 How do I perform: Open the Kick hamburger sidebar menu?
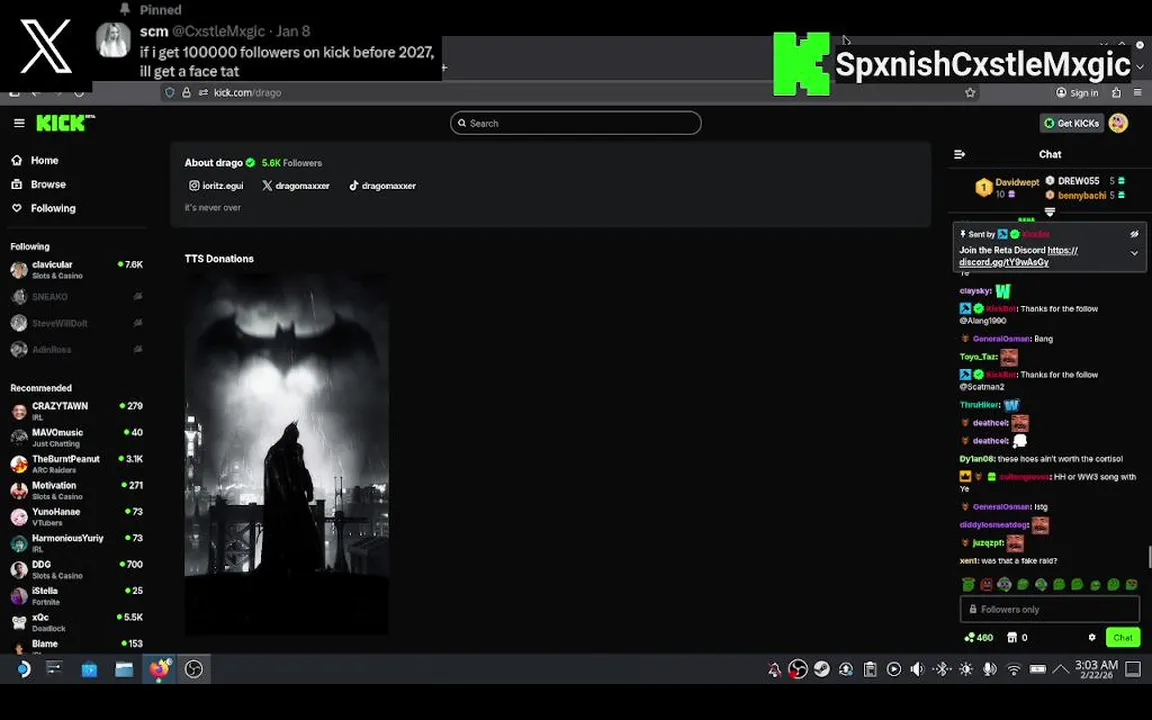point(19,123)
